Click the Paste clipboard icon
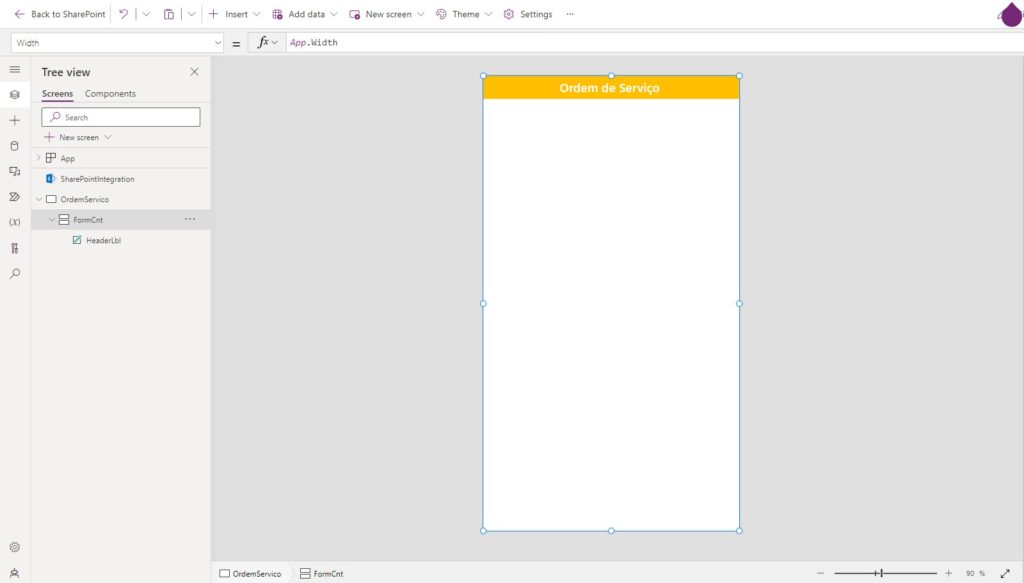Screen dimensions: 1024x583 pos(169,14)
